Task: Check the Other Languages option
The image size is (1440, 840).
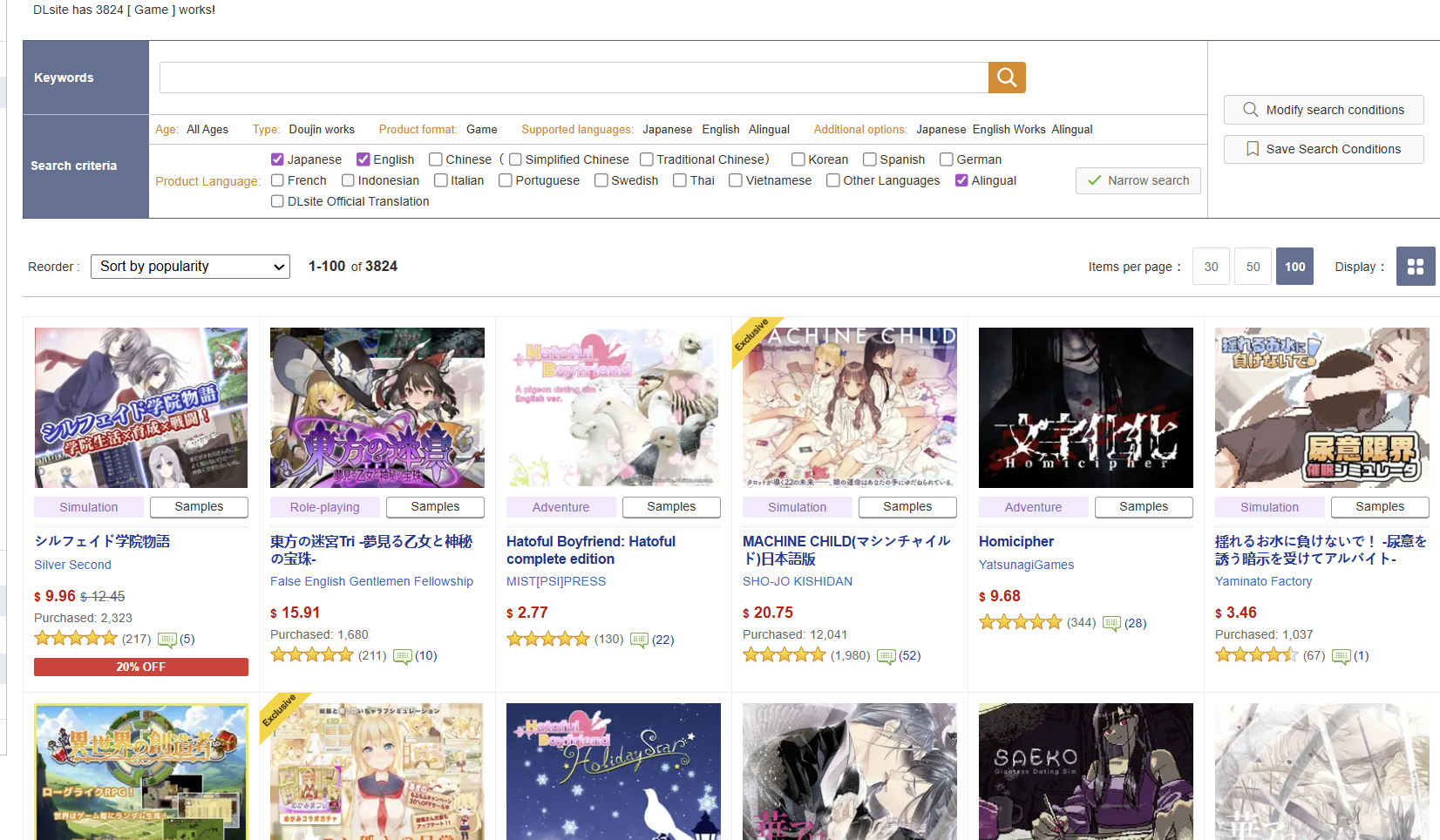Action: tap(833, 180)
